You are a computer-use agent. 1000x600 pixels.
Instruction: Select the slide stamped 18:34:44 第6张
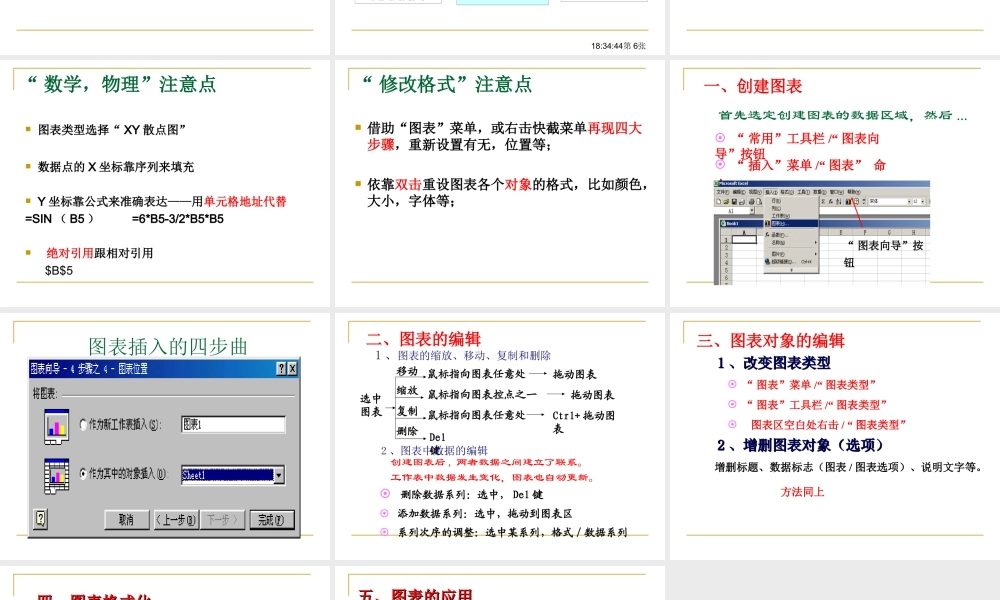(499, 27)
